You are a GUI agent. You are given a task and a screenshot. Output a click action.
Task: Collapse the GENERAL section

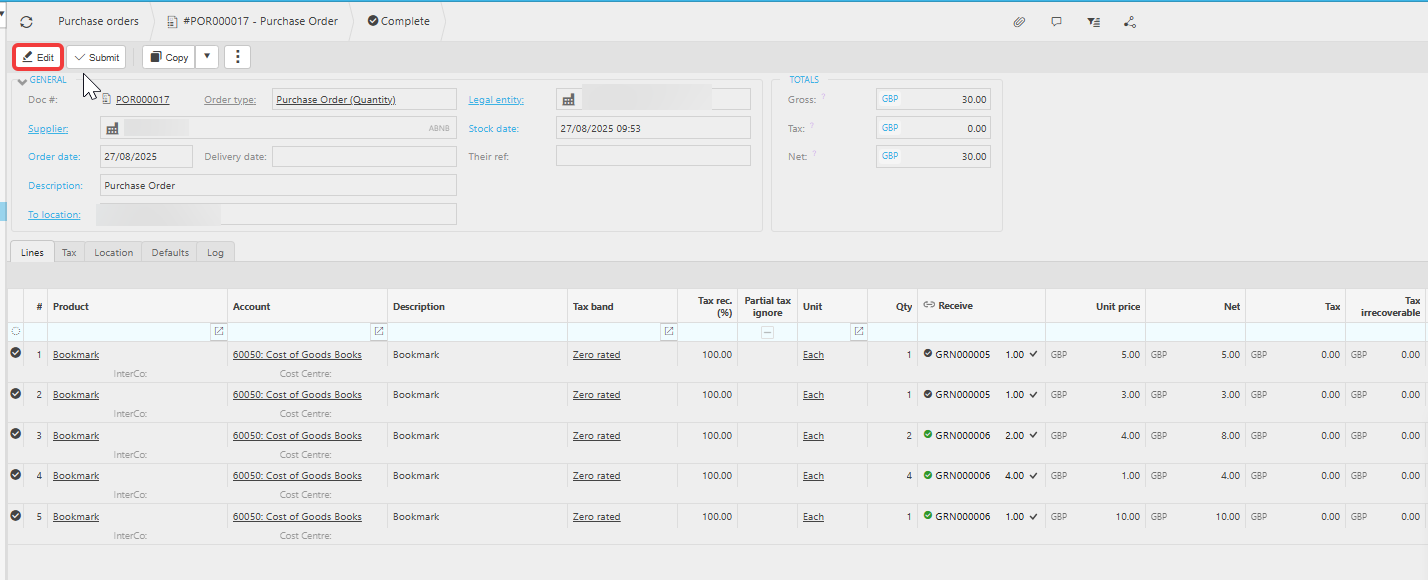(x=22, y=81)
